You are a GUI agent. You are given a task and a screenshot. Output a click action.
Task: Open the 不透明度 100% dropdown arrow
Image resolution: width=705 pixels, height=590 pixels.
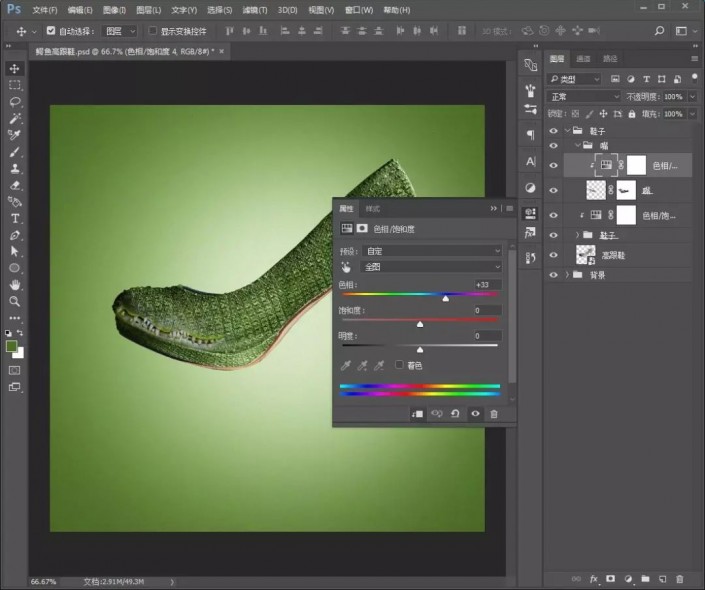pos(692,97)
